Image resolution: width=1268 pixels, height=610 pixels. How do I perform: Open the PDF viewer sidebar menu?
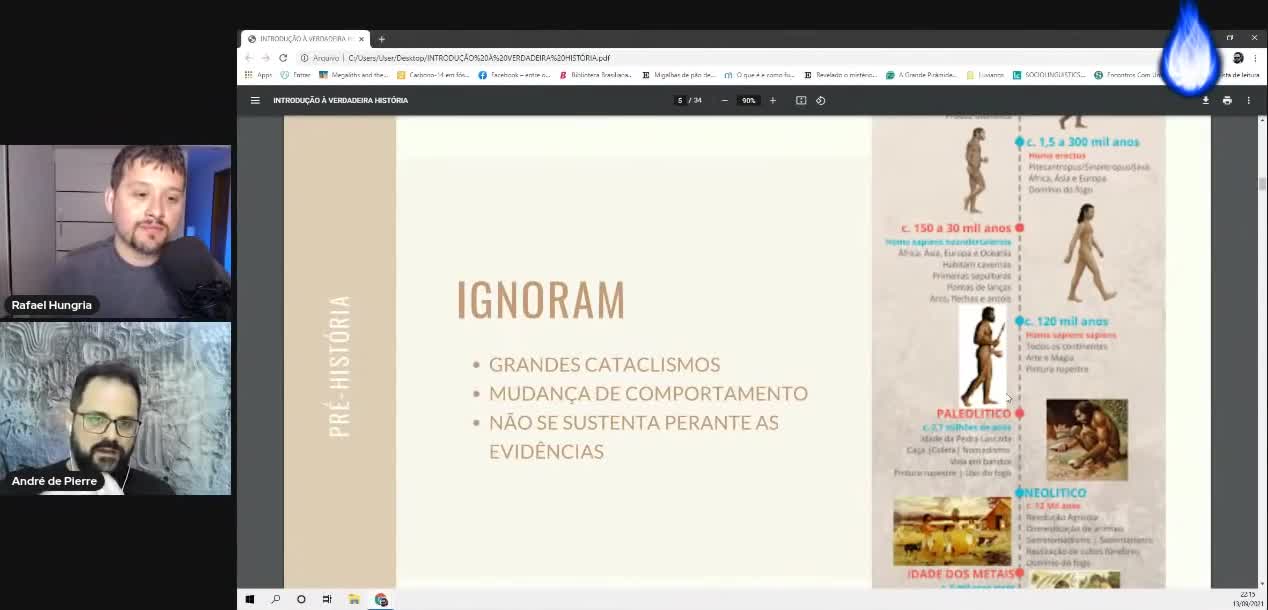pos(255,100)
